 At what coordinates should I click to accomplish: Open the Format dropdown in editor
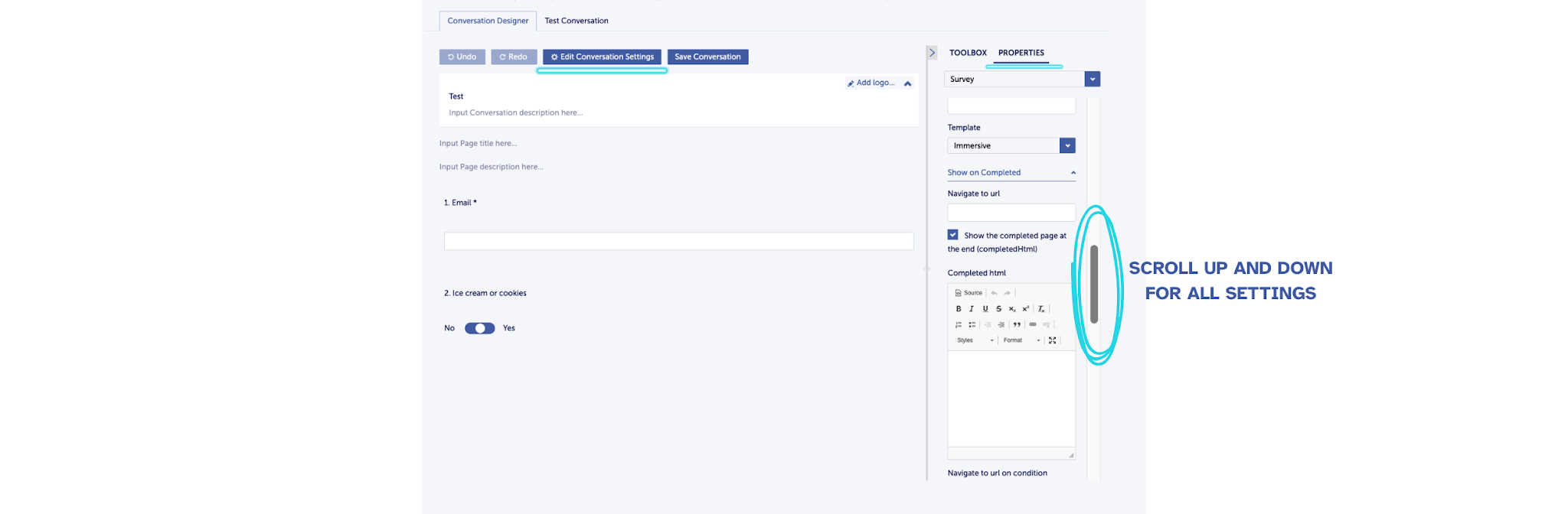click(1021, 340)
